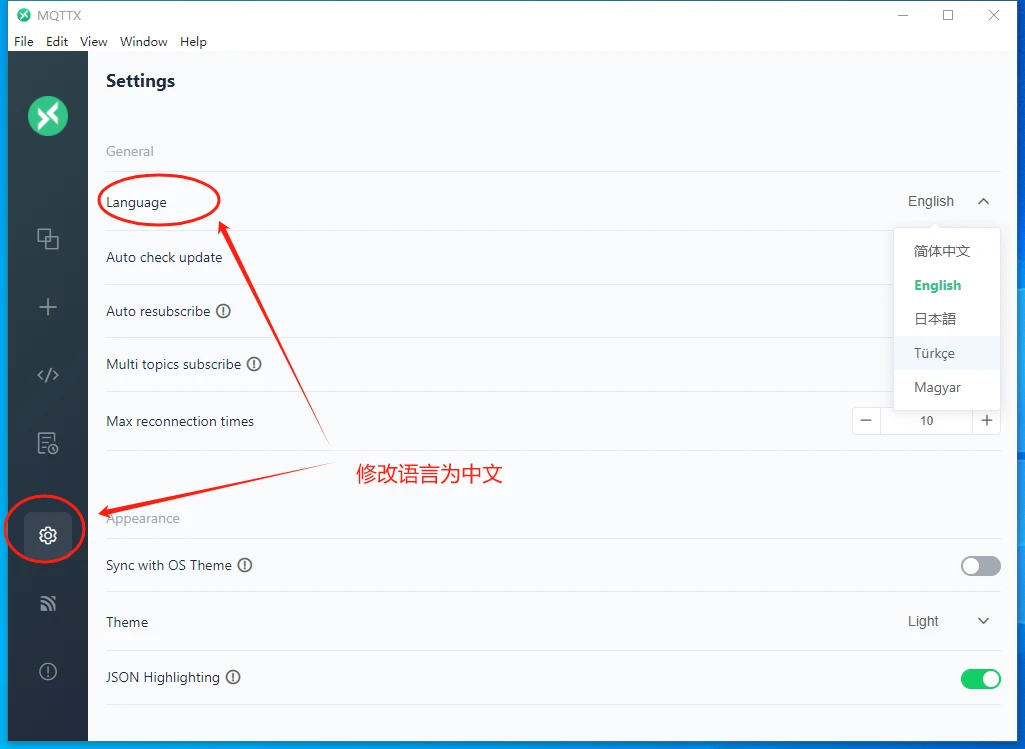Select 简体中文 from the language list
The width and height of the screenshot is (1025, 749).
coord(947,251)
